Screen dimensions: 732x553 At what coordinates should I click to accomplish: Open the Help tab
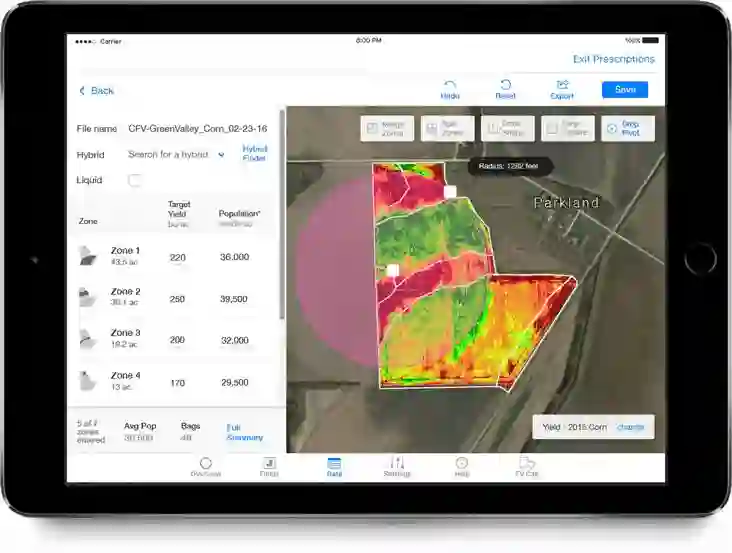[462, 467]
